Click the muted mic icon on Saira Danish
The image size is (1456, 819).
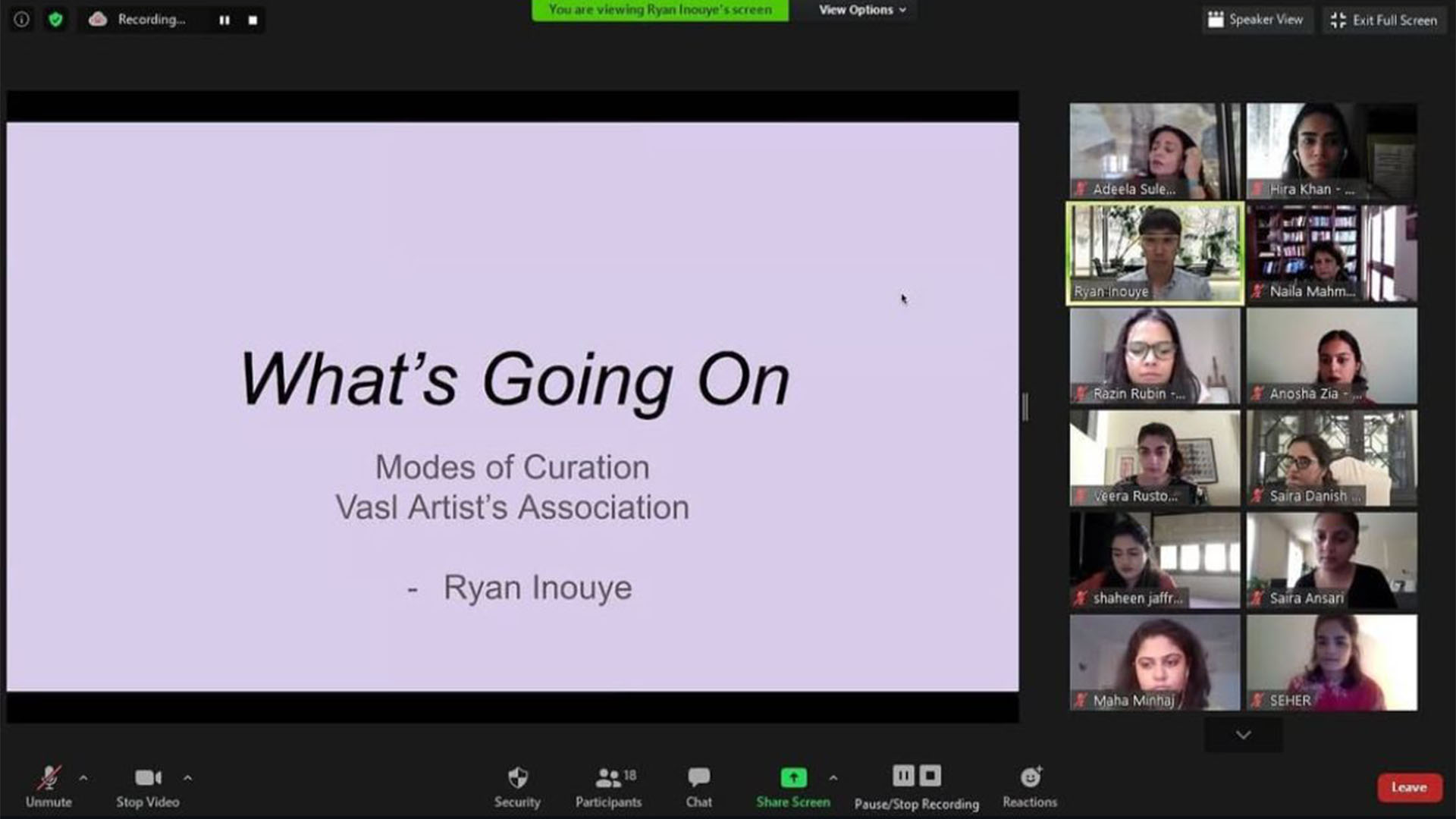click(x=1257, y=496)
